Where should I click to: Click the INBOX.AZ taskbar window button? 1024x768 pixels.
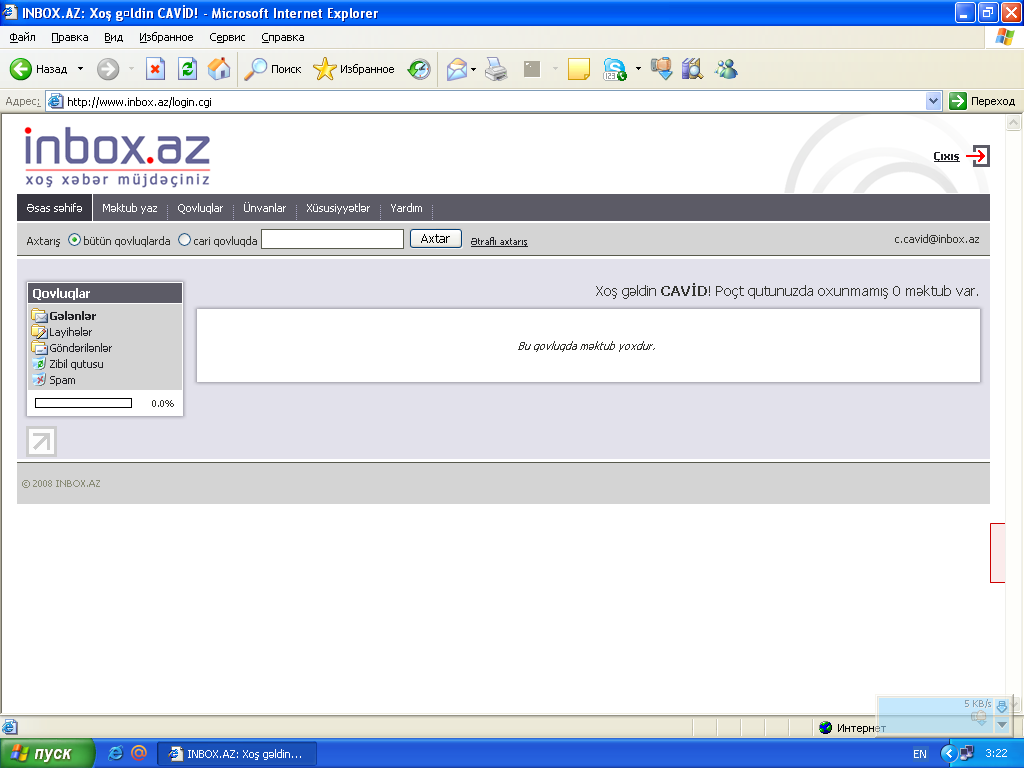pos(238,754)
